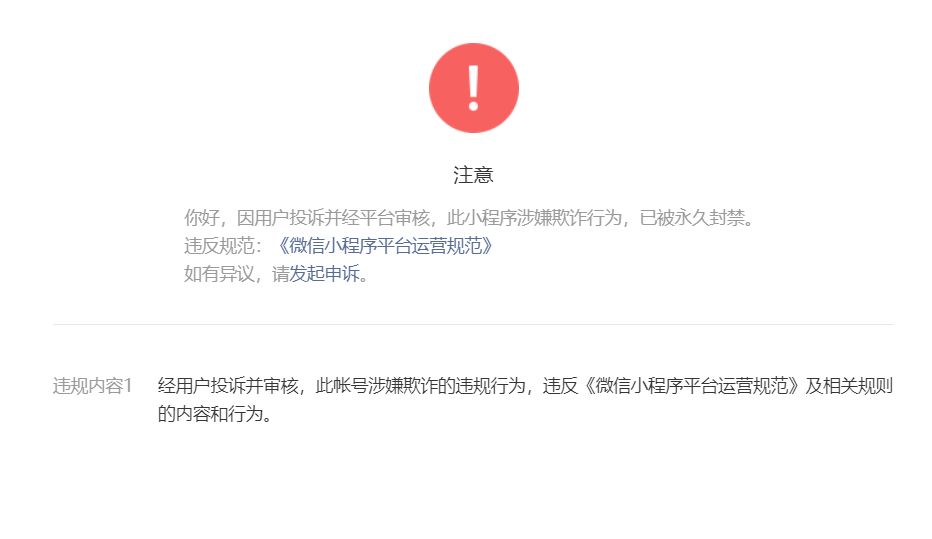932x539 pixels.
Task: Click the last line 的内容和行为。
Action: (215, 414)
